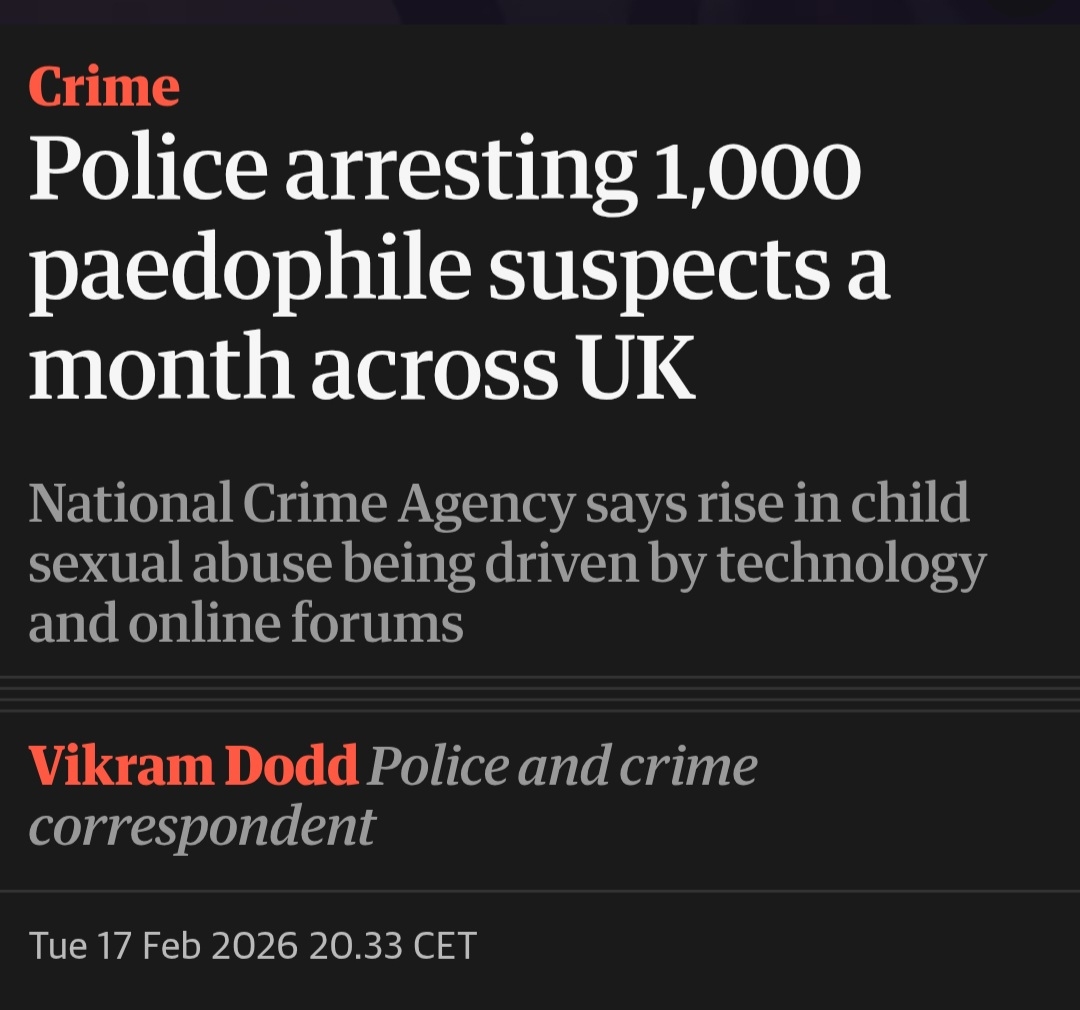The image size is (1080, 1010).
Task: Click the dark image strip at top
Action: (540, 10)
